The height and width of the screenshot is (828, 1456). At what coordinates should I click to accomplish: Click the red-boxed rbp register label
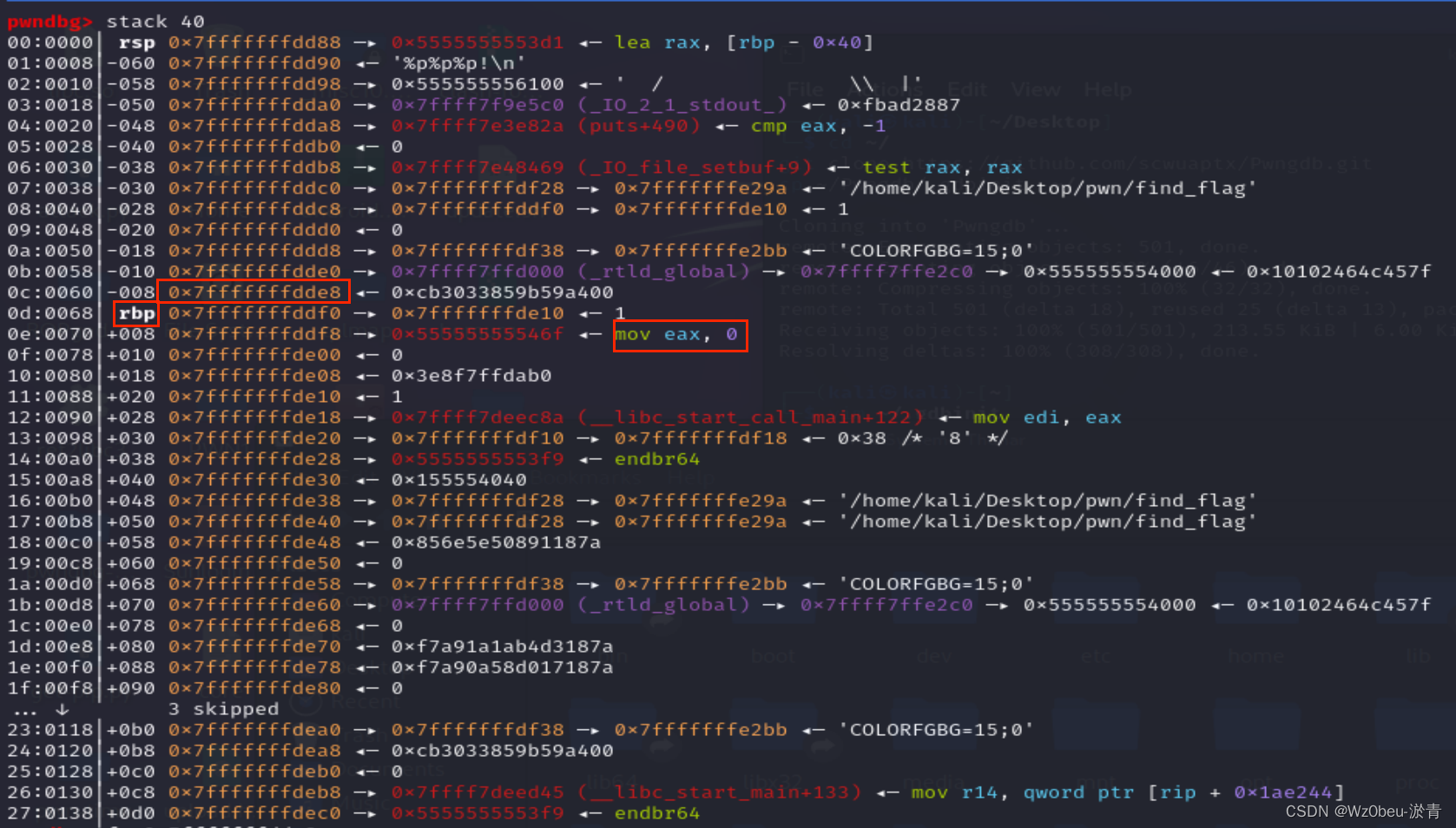(135, 313)
